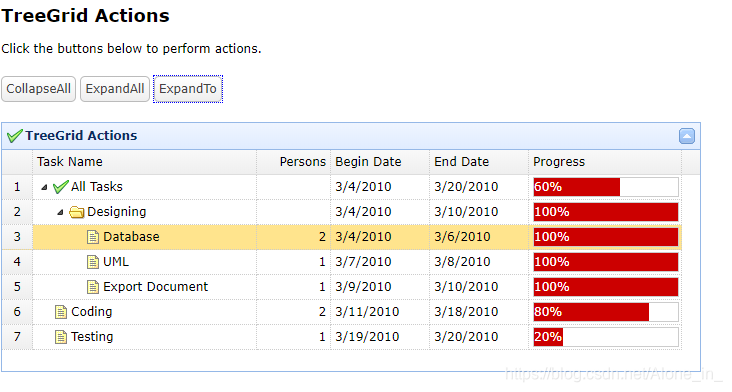Click the ExpandAll button
Viewport: 732px width, 392px height.
point(115,89)
